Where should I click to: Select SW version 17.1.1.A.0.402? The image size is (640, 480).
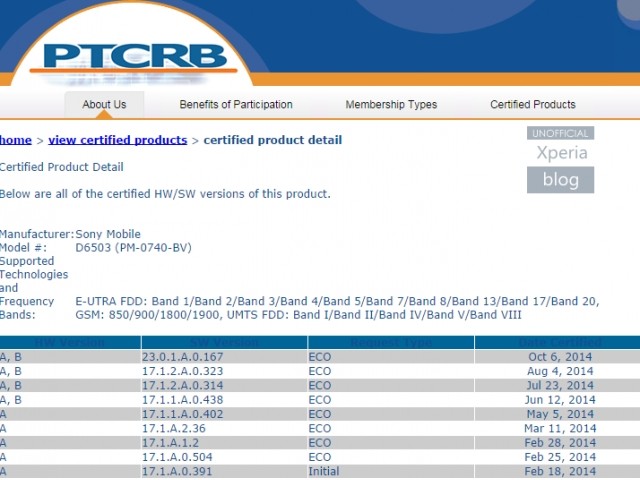[x=182, y=414]
